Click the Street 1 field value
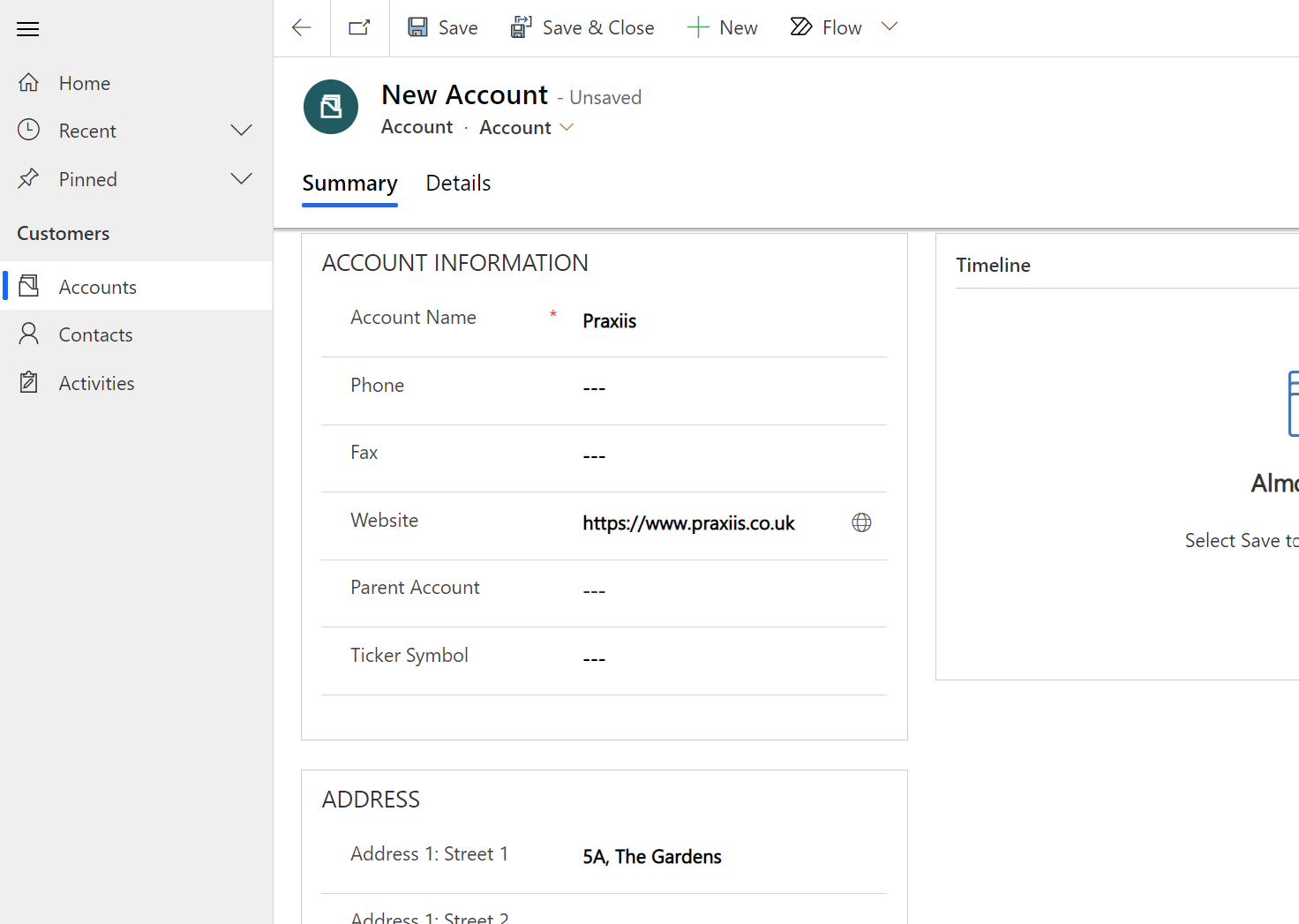 pos(652,857)
